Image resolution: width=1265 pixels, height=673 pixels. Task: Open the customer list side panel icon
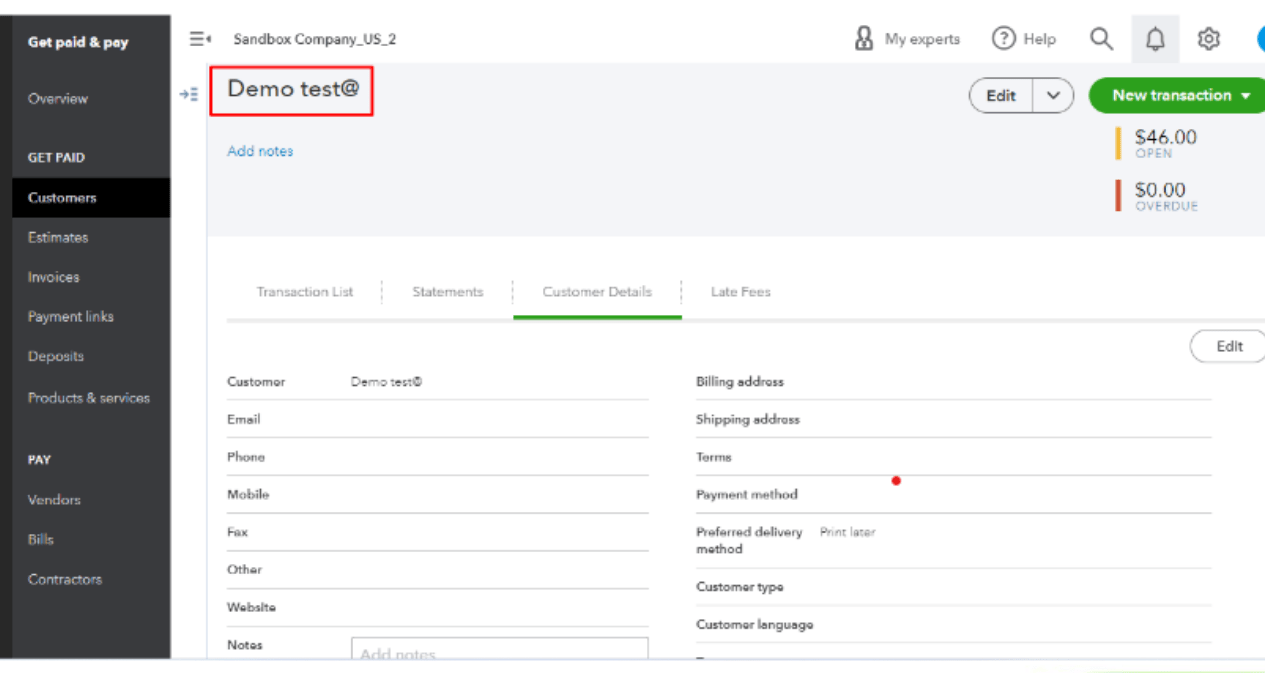tap(189, 95)
